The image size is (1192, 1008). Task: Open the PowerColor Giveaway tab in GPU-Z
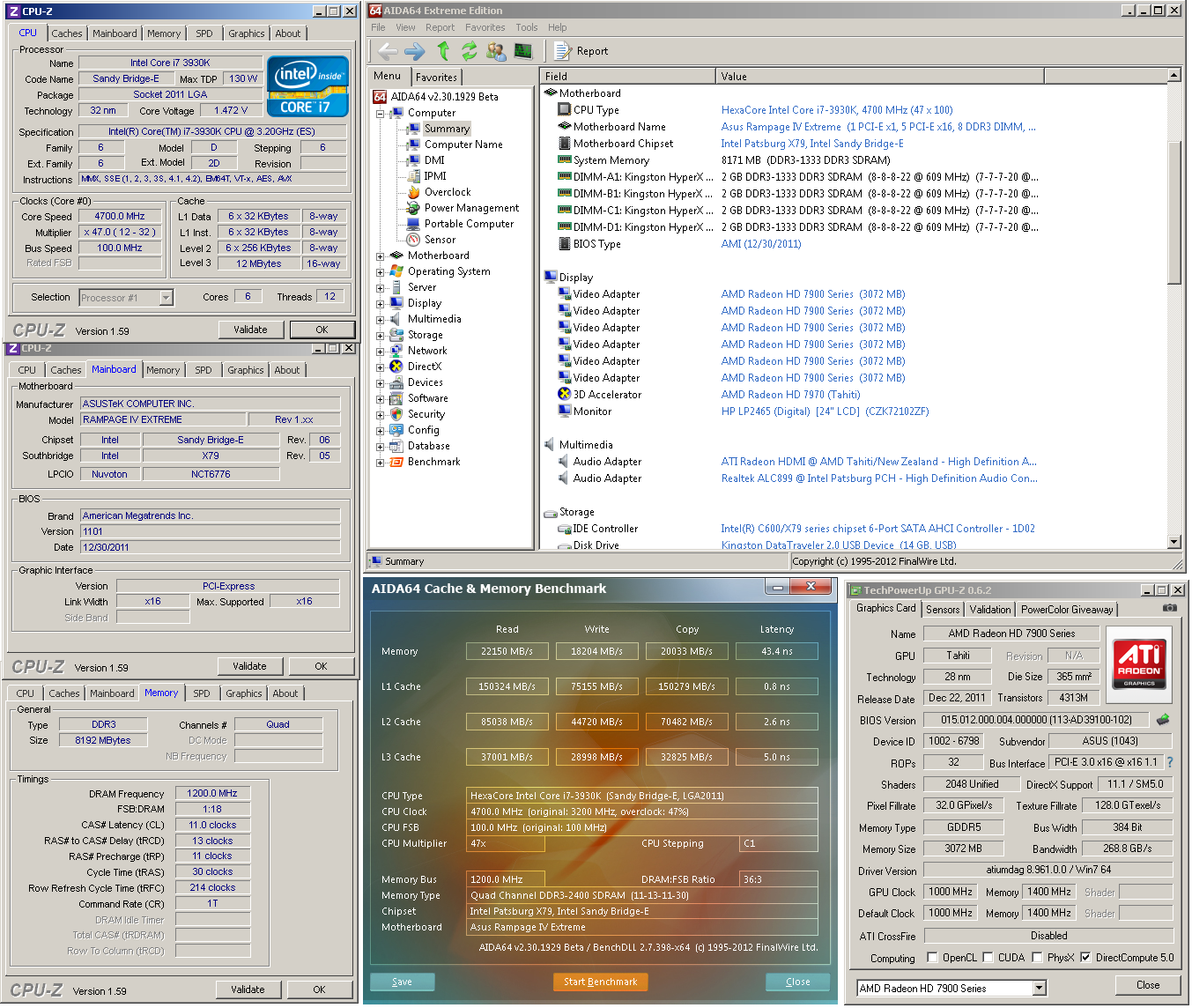(x=1067, y=610)
